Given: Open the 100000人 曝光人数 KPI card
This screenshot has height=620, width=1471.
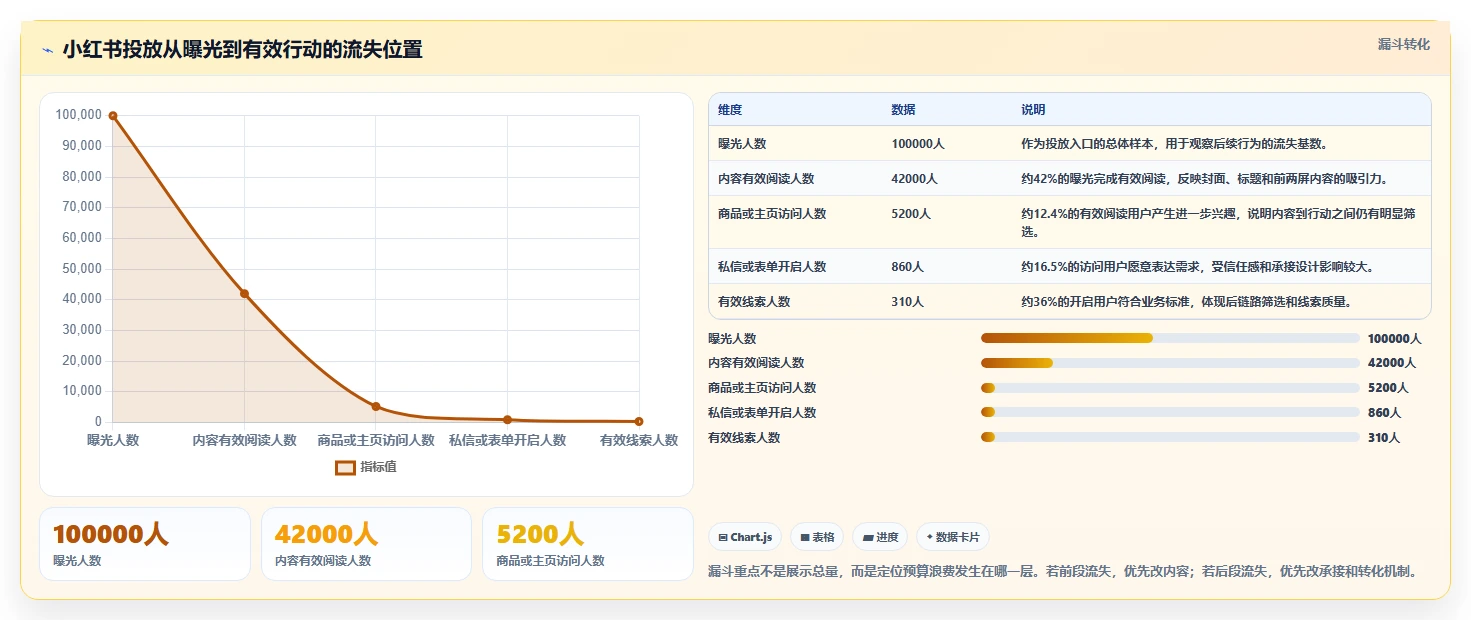Looking at the screenshot, I should pyautogui.click(x=145, y=544).
